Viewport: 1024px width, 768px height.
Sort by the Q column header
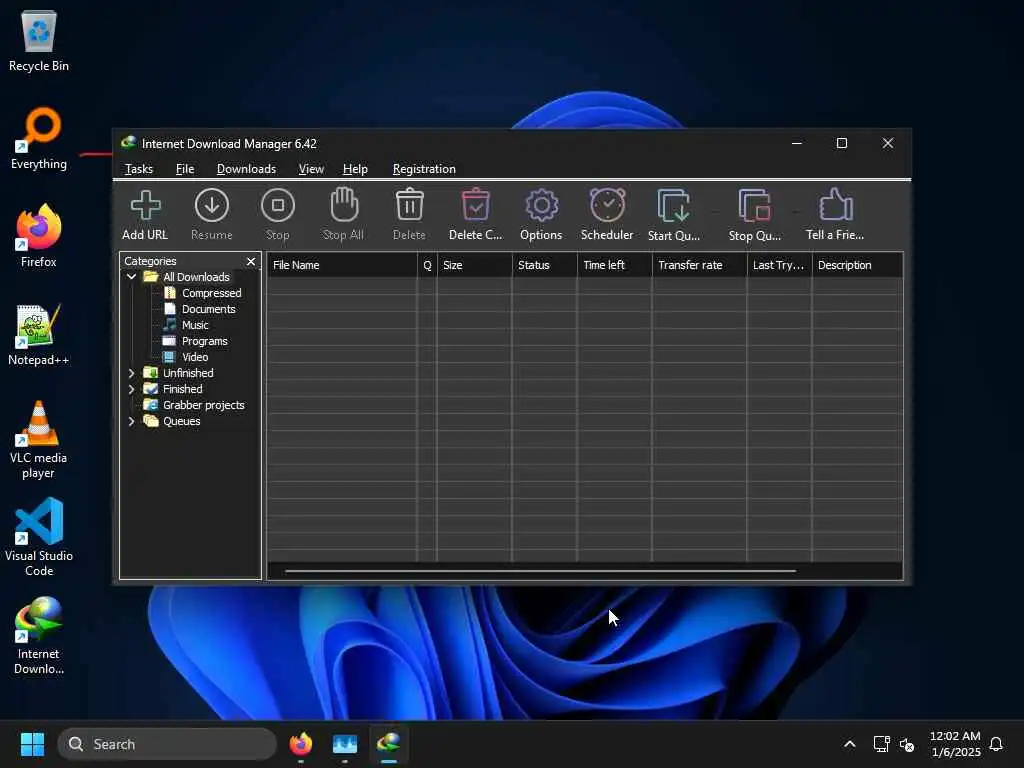(427, 265)
